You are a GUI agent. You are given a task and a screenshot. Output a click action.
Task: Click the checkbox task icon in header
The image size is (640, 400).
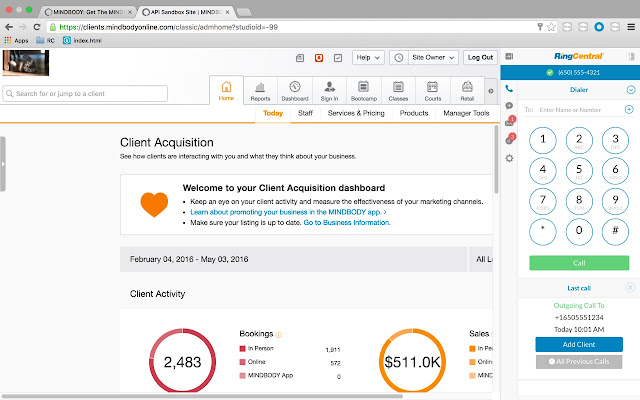click(x=338, y=58)
